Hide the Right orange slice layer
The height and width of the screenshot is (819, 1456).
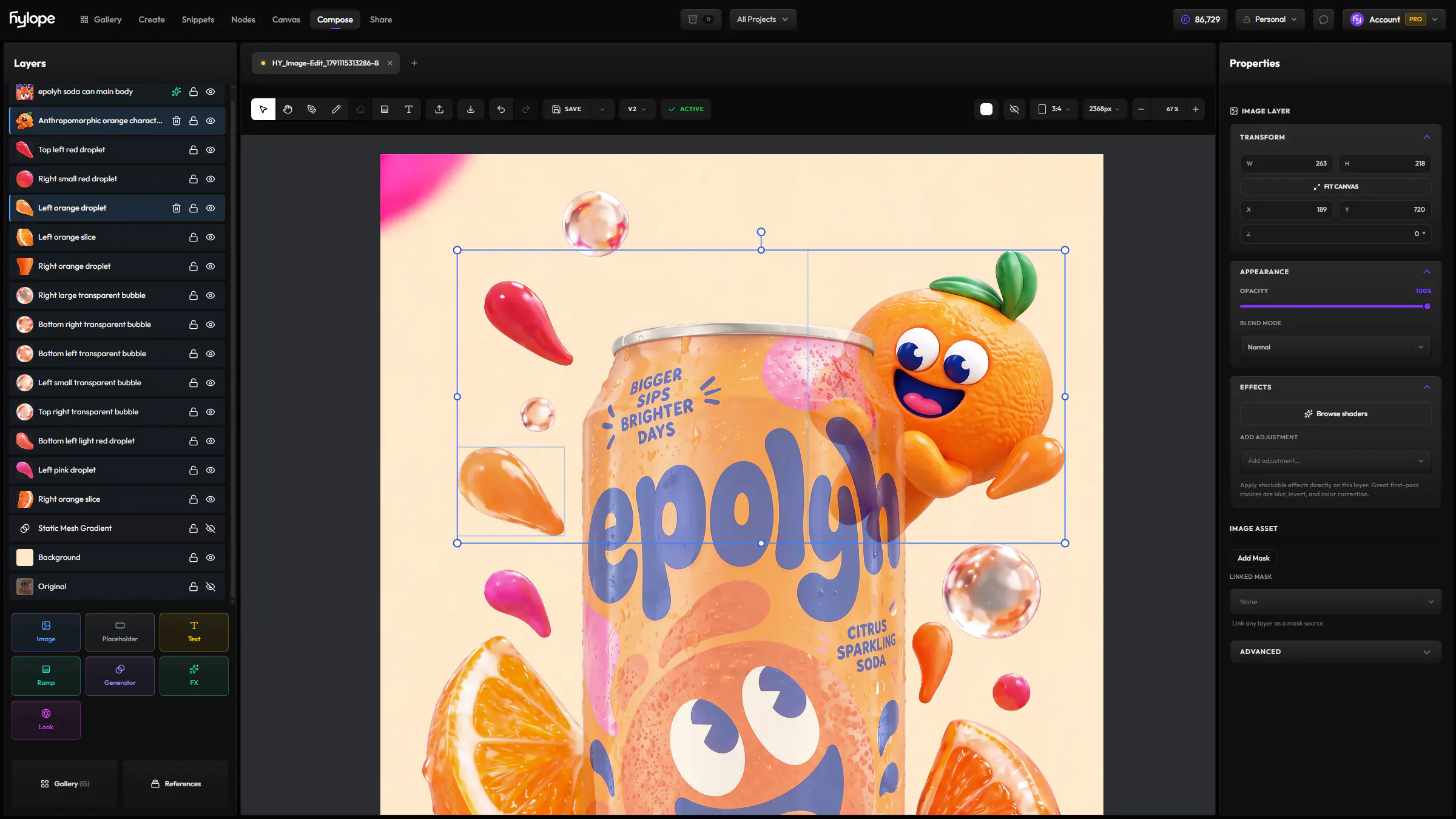[x=211, y=499]
